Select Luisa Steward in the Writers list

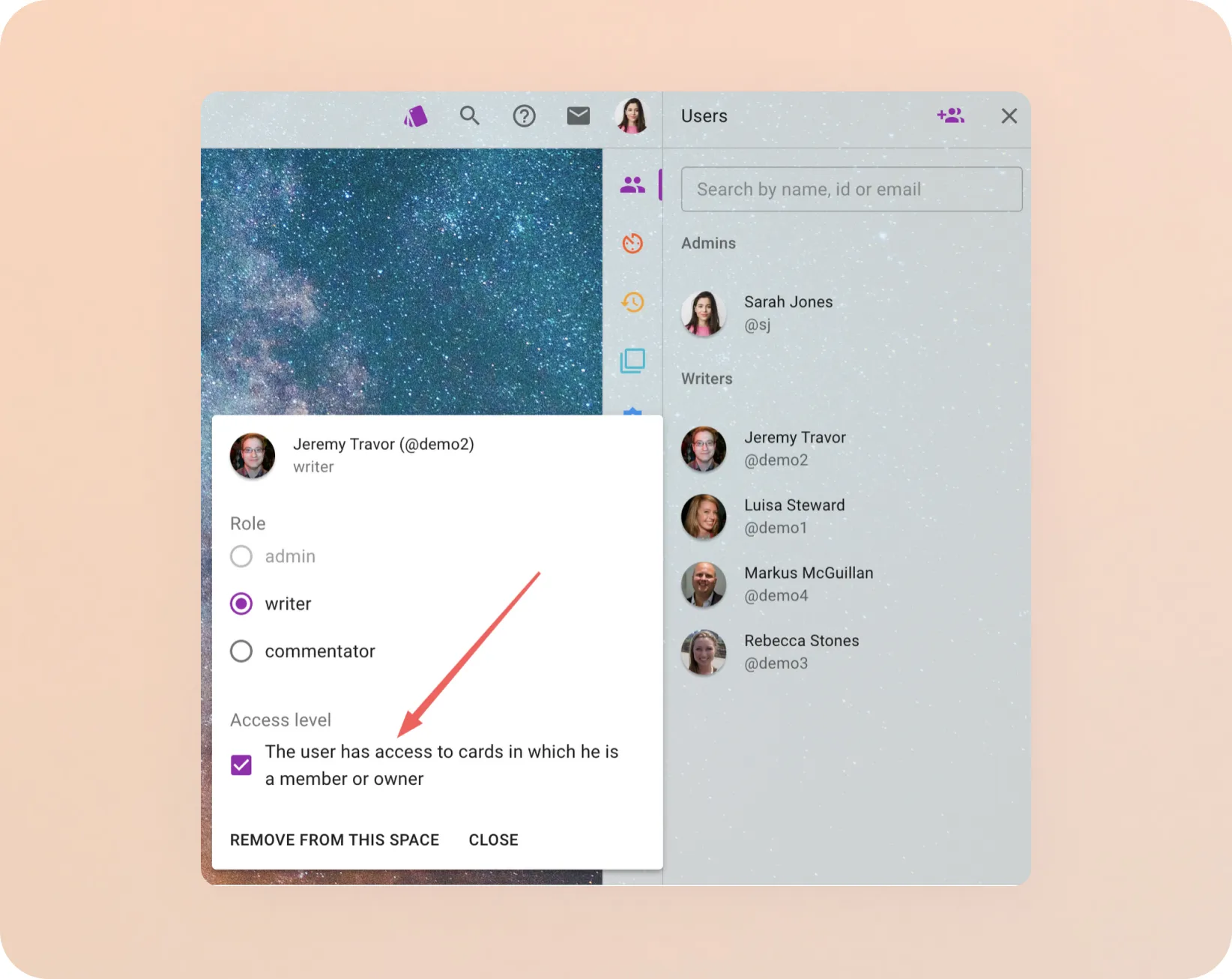(x=847, y=516)
